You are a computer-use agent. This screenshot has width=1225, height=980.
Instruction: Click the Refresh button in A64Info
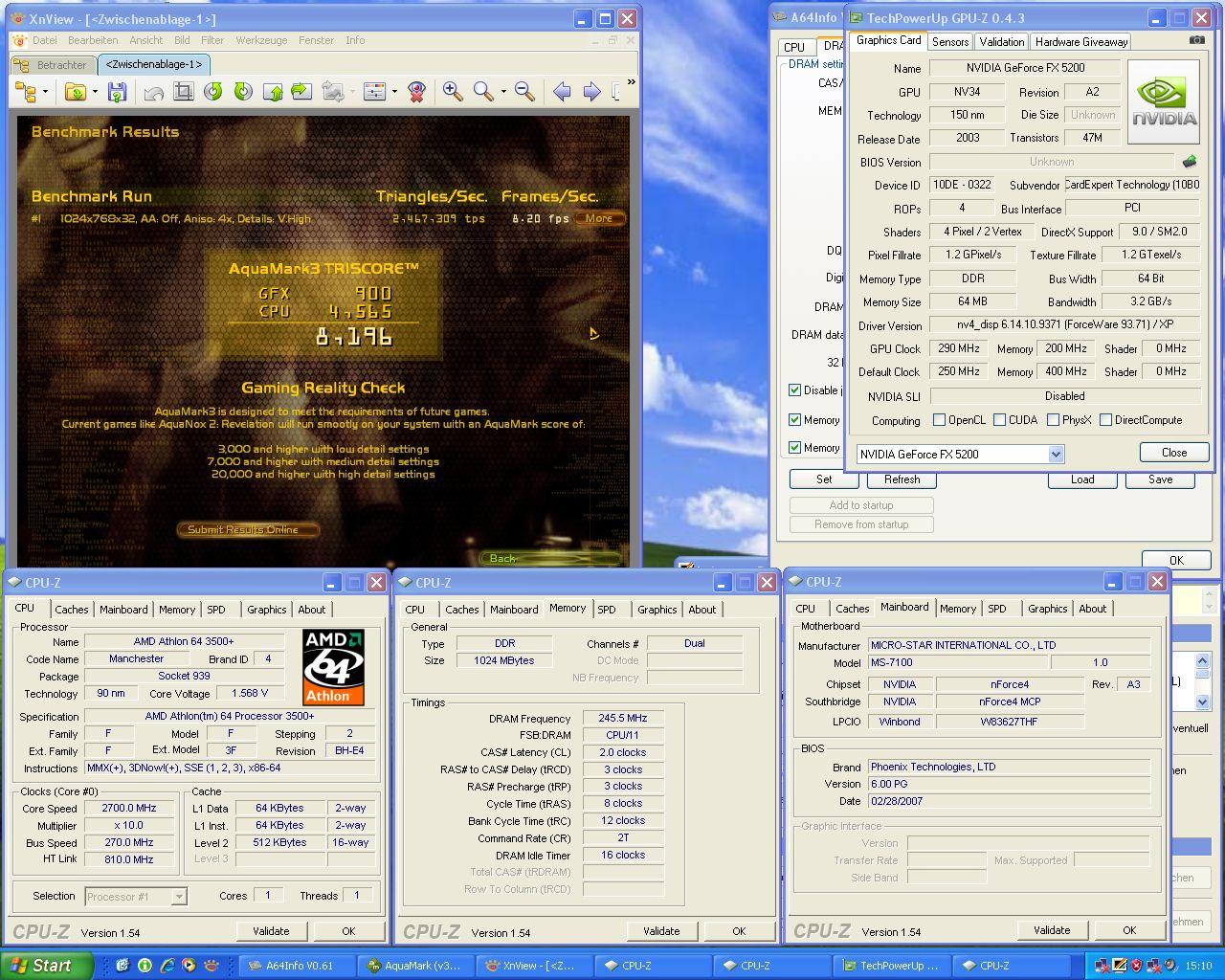point(902,479)
